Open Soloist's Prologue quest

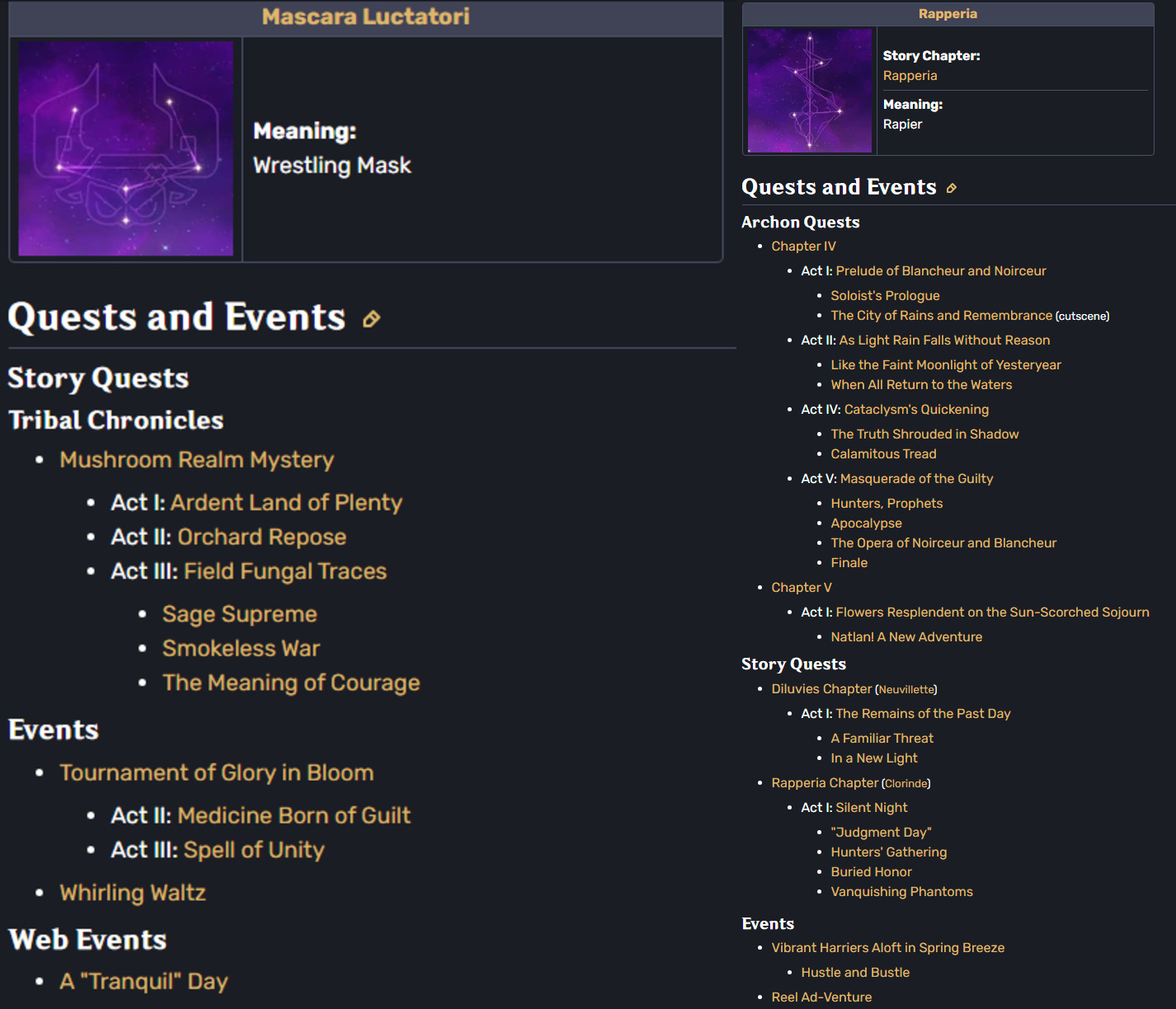[x=886, y=296]
